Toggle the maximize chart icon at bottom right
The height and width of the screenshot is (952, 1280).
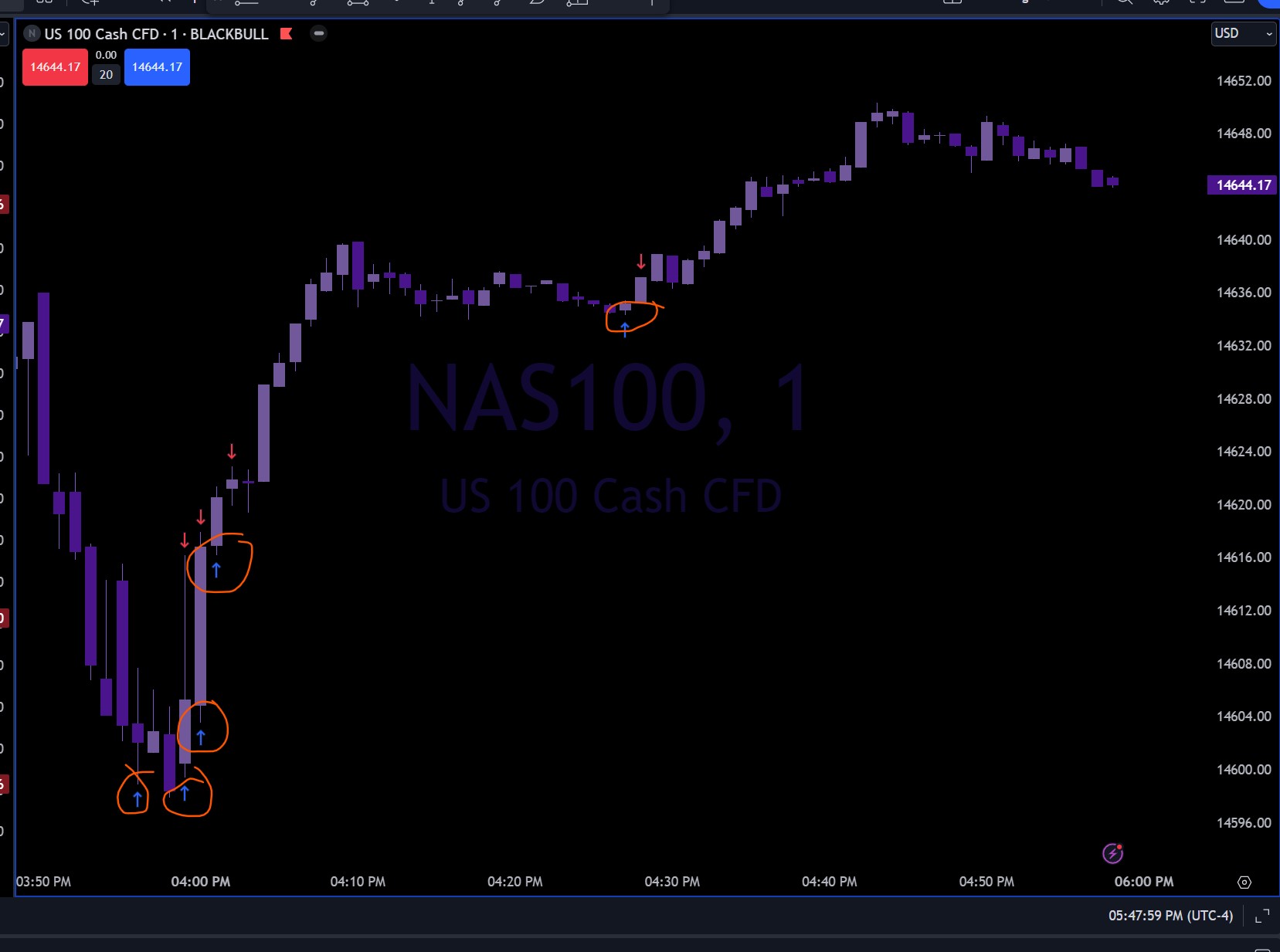point(1262,916)
